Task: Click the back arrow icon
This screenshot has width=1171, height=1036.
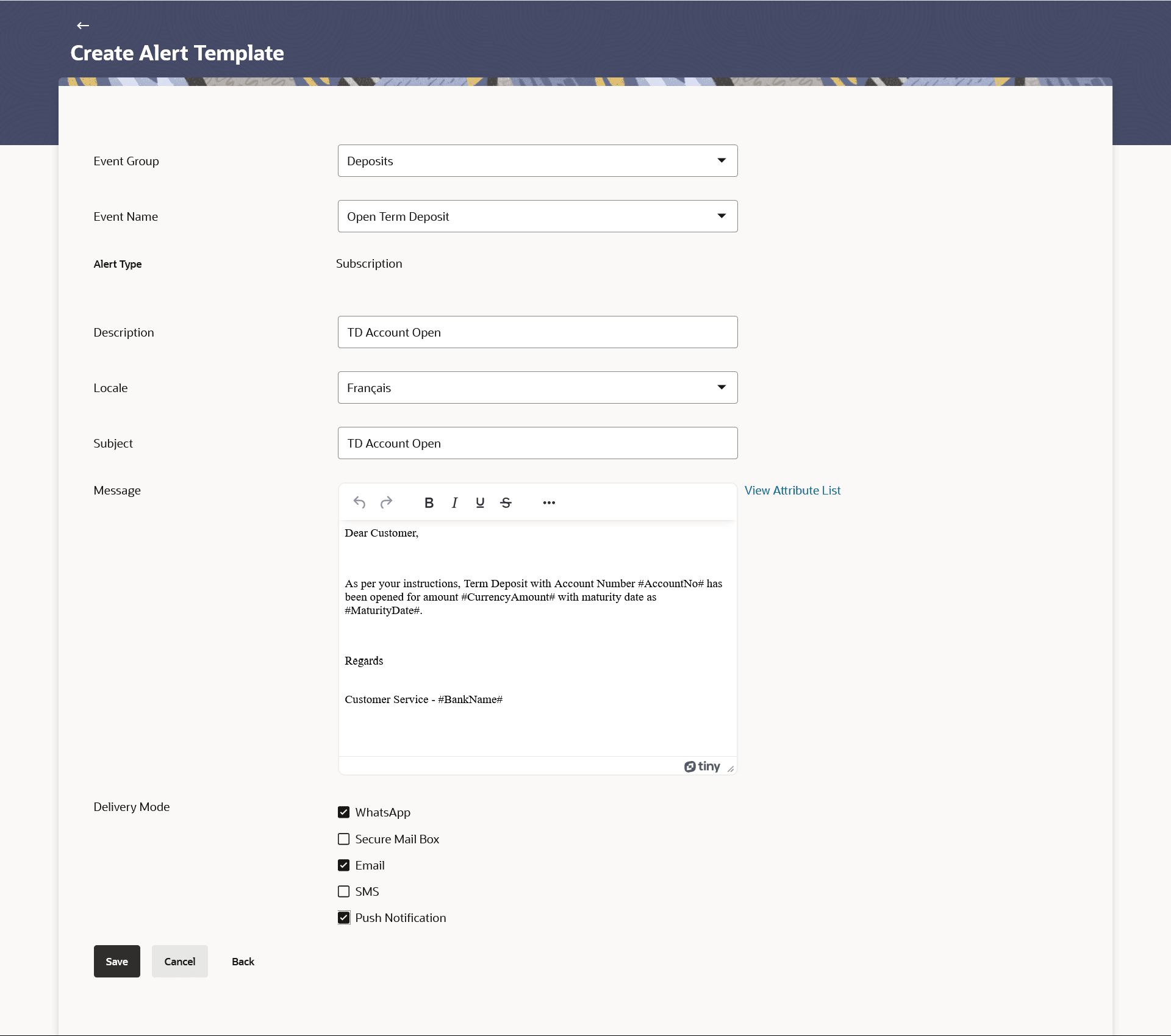Action: [x=83, y=26]
